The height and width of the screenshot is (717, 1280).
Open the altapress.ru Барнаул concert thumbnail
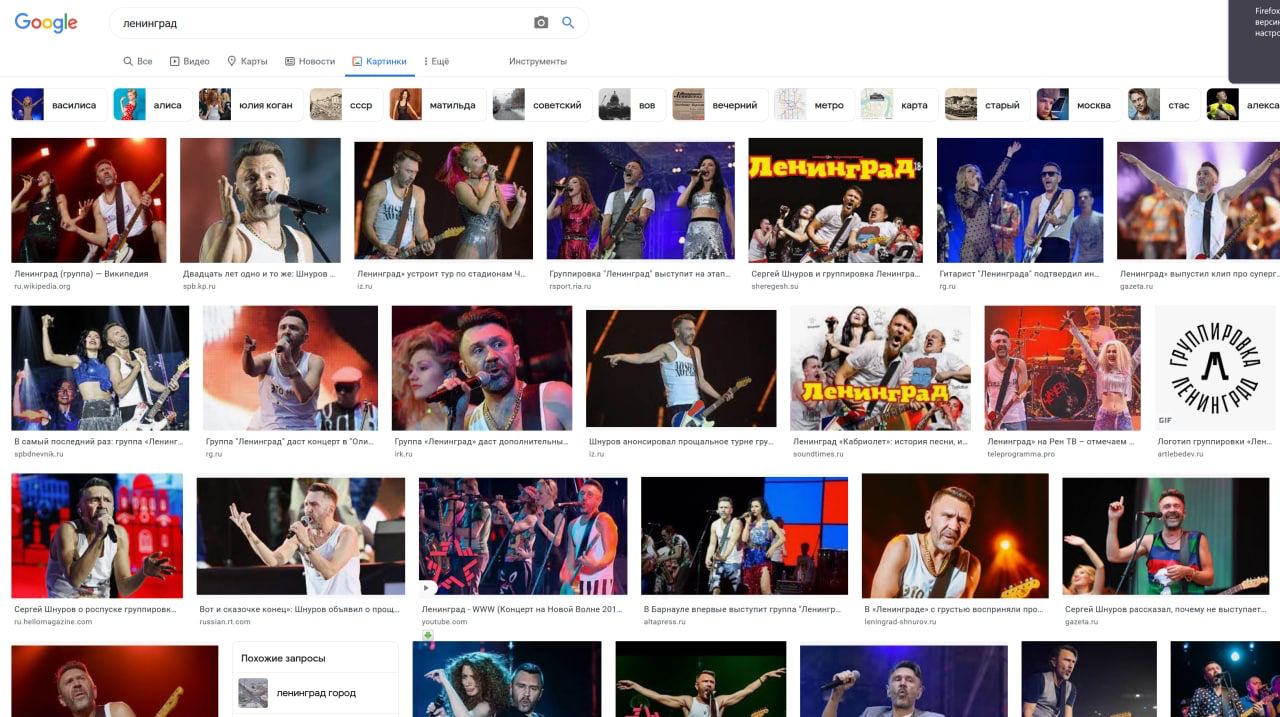[x=744, y=536]
